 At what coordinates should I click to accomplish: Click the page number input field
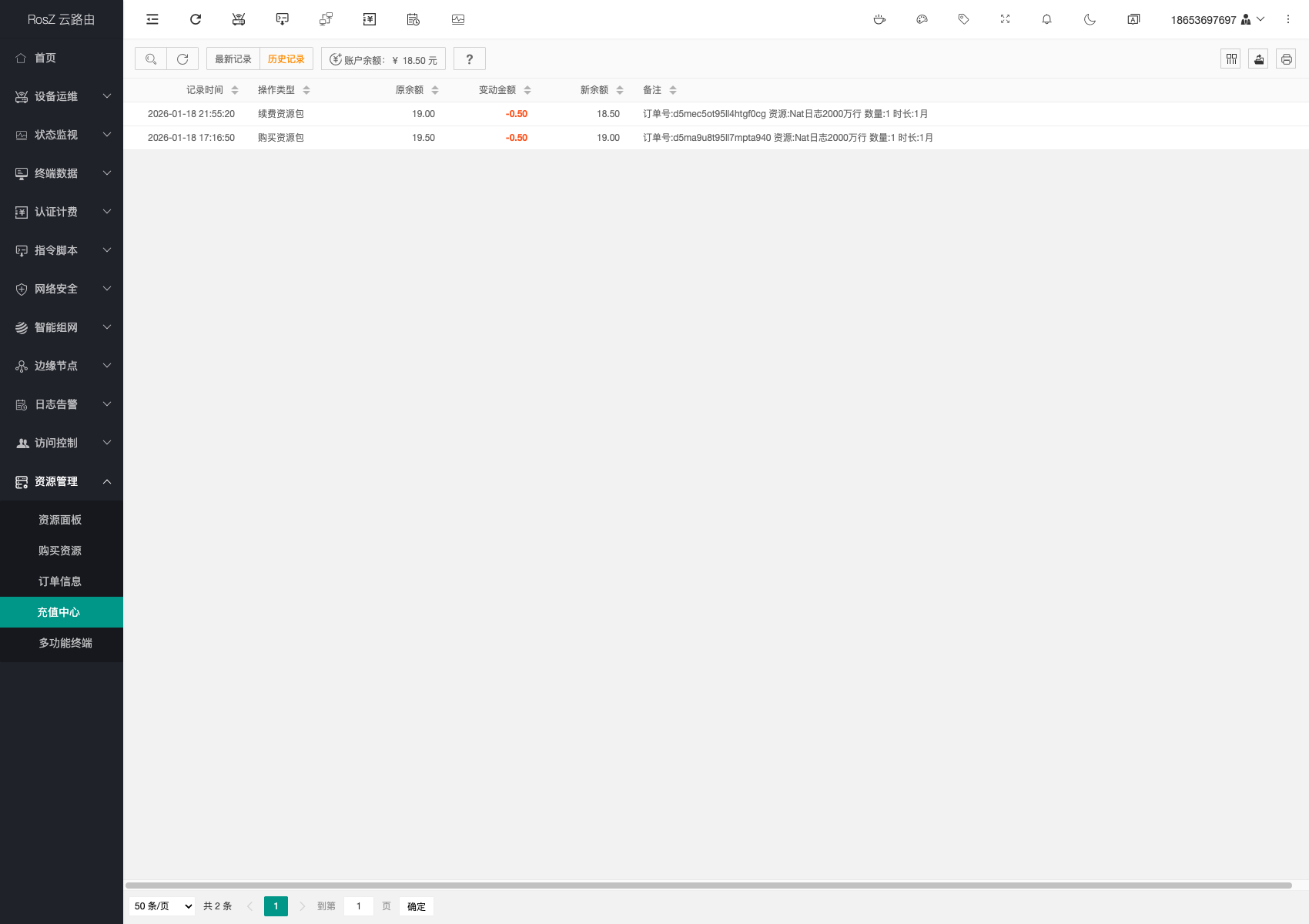click(x=359, y=906)
